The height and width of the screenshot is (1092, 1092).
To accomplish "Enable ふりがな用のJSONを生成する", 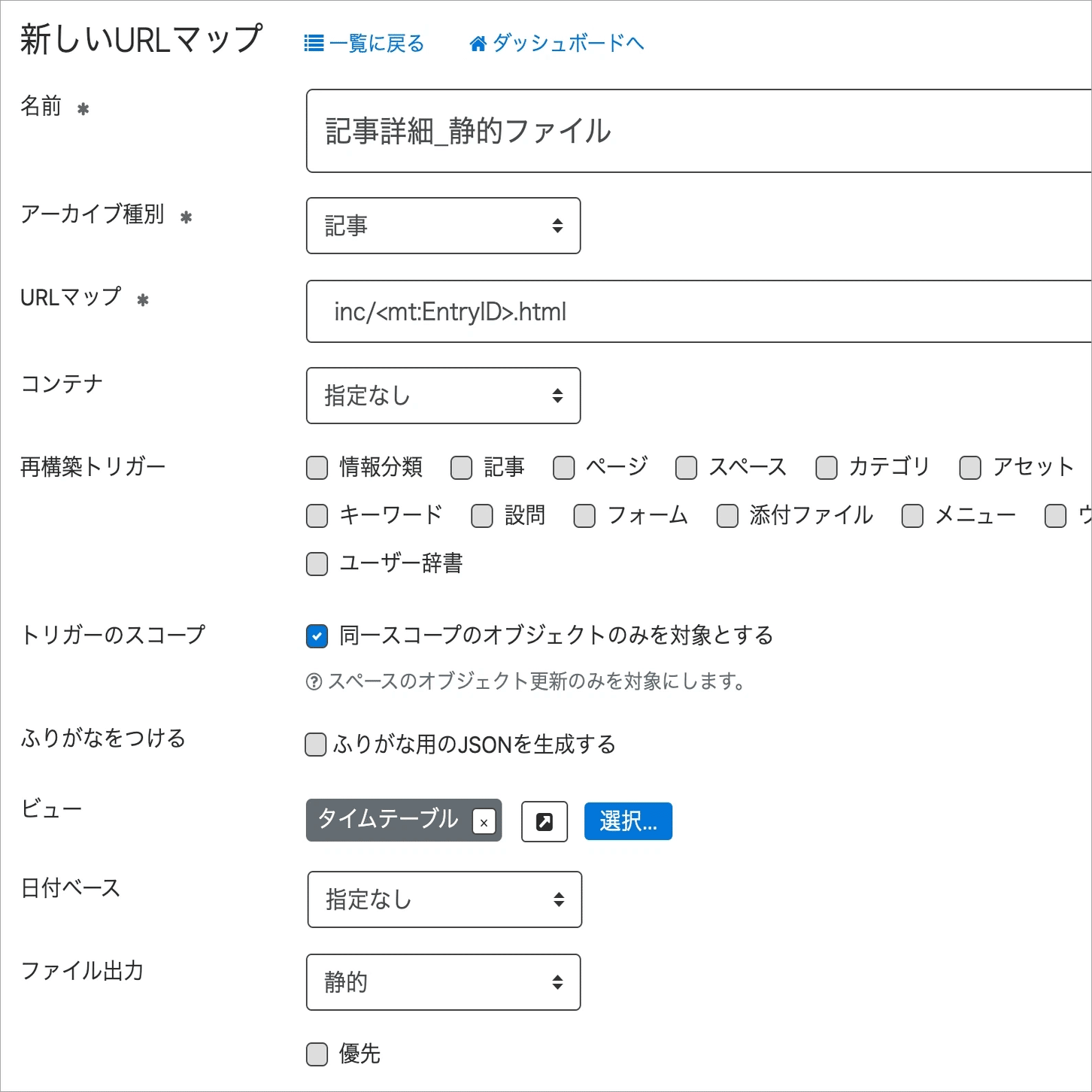I will coord(315,745).
